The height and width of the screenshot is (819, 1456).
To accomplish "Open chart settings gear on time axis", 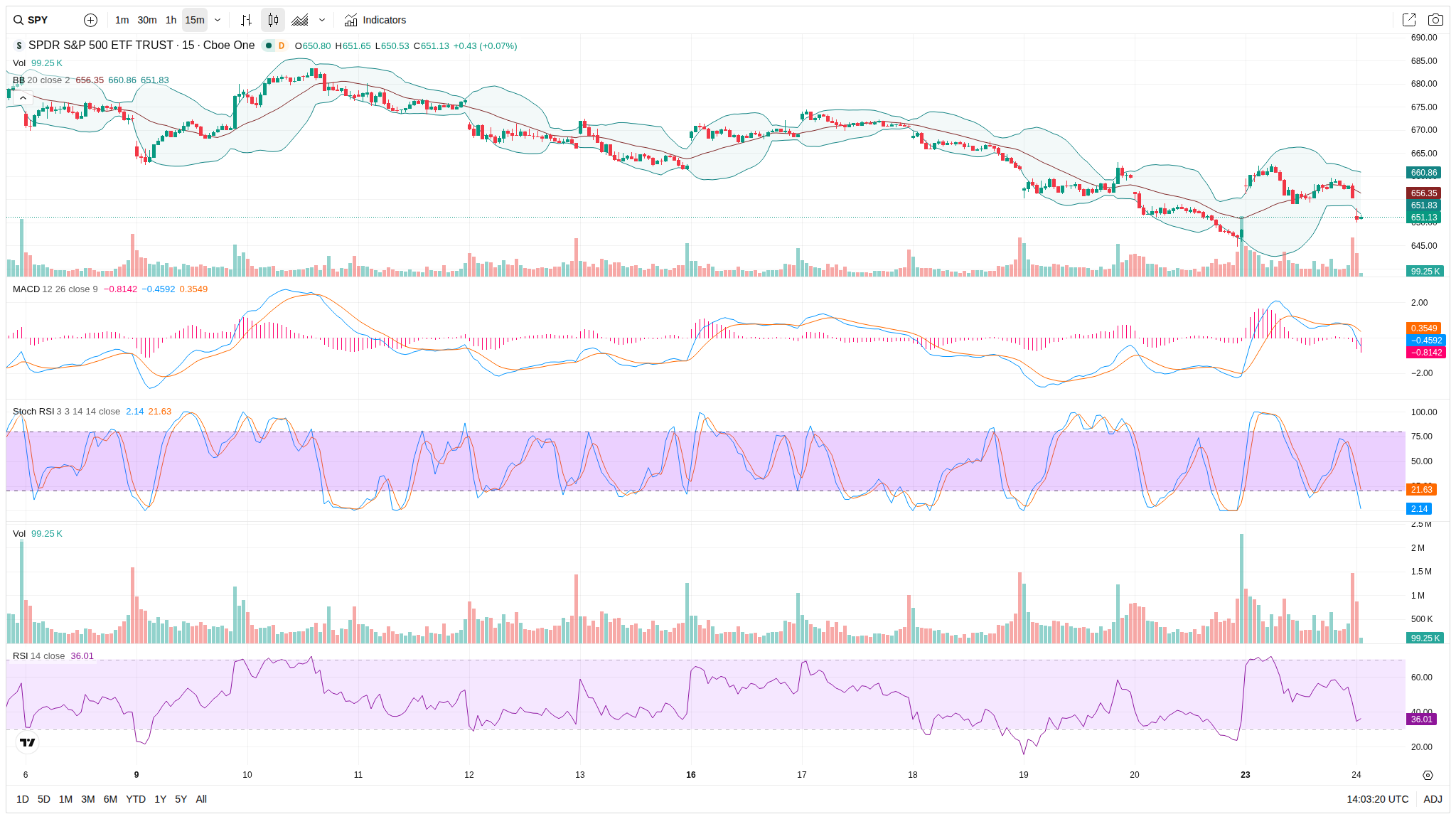I will click(x=1428, y=775).
